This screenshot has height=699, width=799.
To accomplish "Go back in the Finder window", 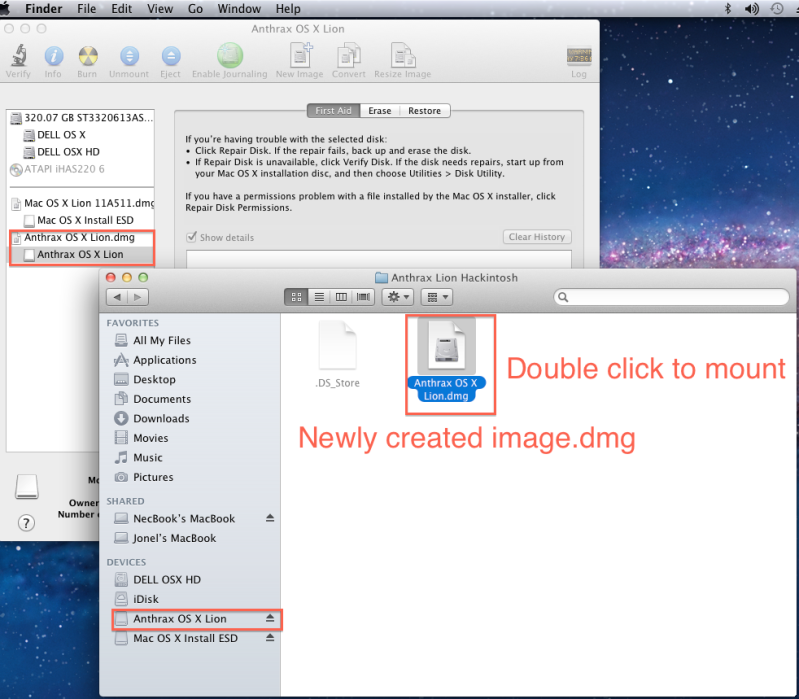I will (x=117, y=297).
